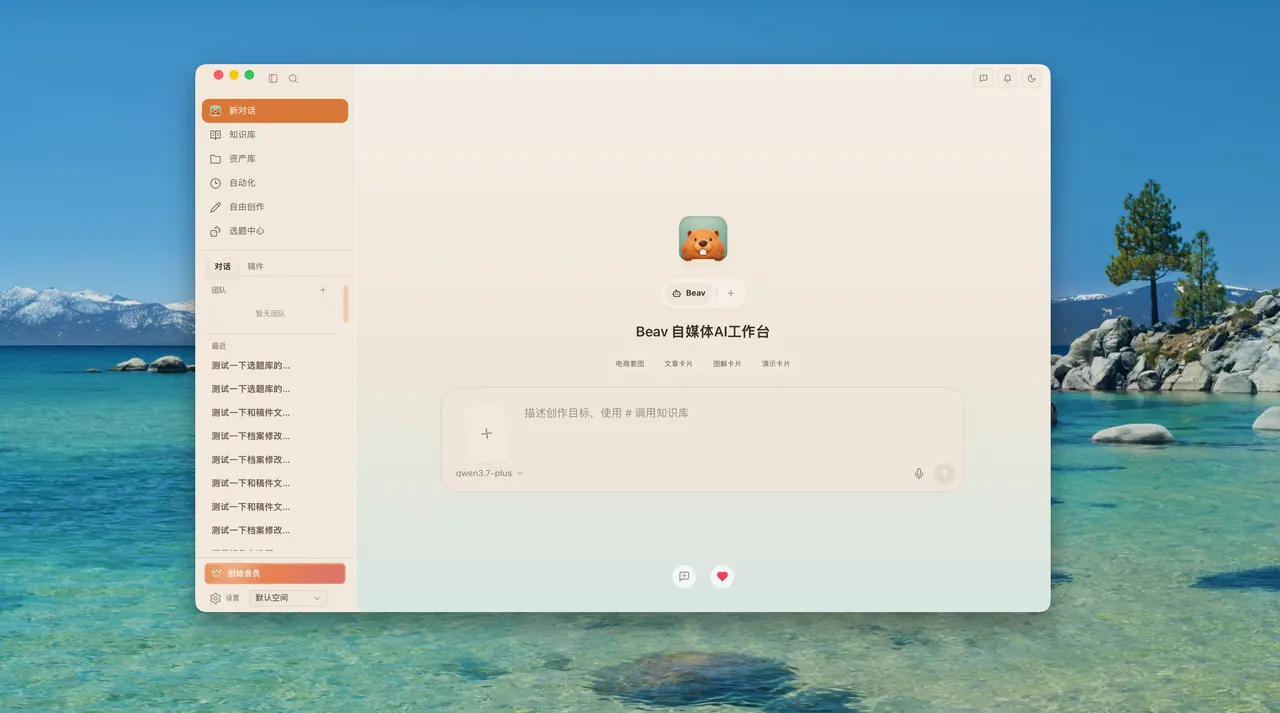
Task: Go to the 资产库 assets library
Action: pos(275,159)
